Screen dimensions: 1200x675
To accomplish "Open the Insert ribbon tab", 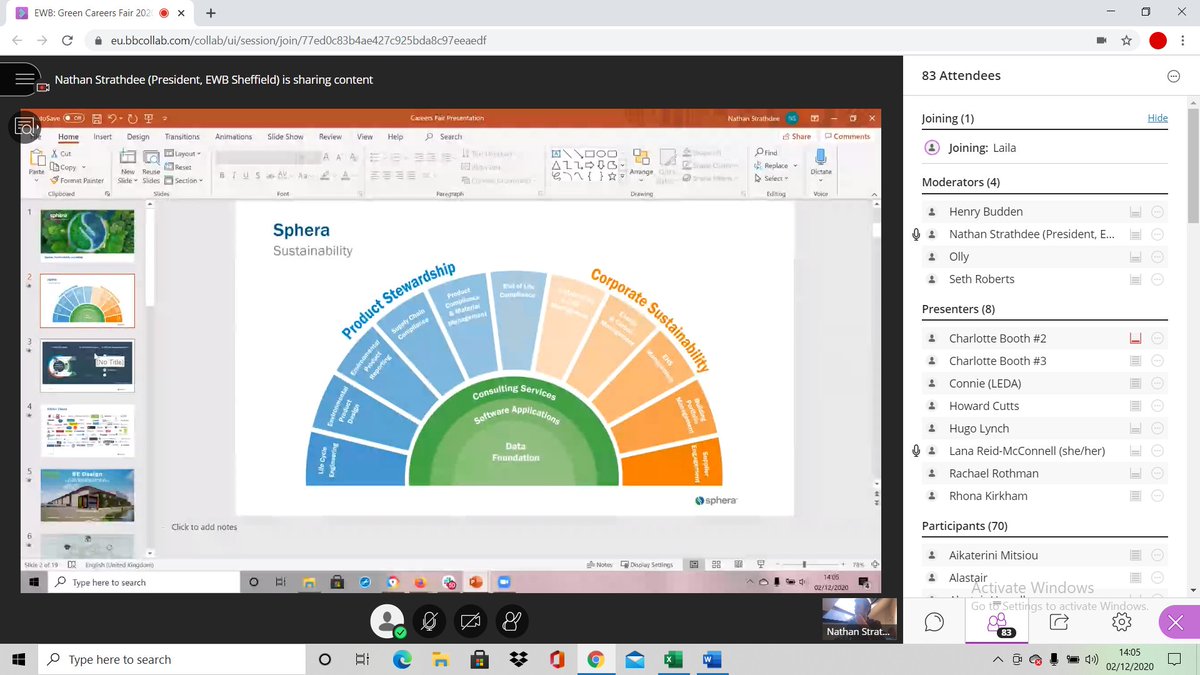I will coord(102,137).
